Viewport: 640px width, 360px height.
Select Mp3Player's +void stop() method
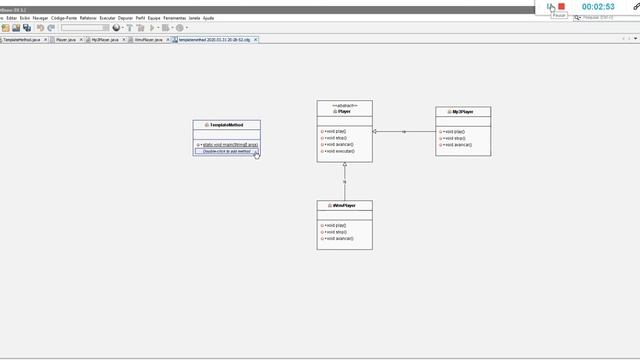pyautogui.click(x=452, y=138)
